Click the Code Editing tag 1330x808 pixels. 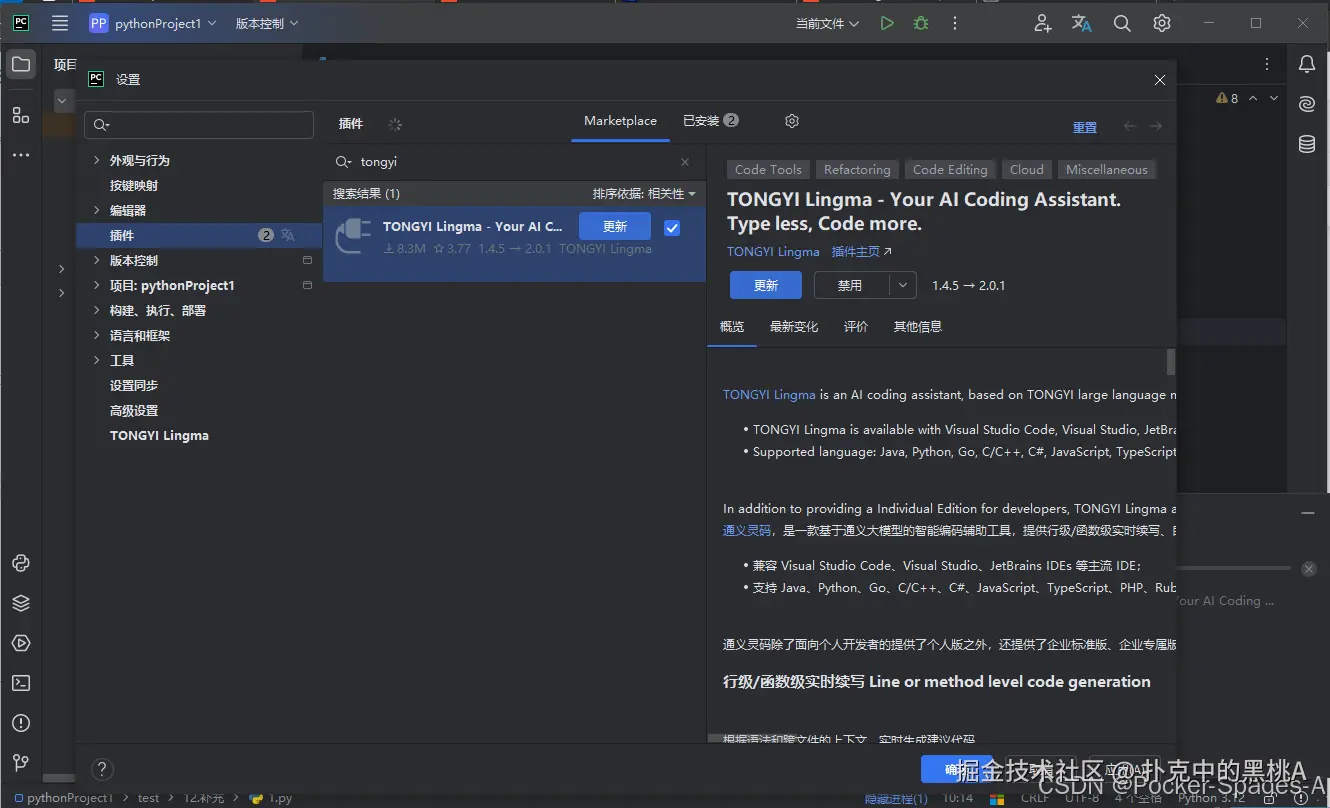point(950,170)
